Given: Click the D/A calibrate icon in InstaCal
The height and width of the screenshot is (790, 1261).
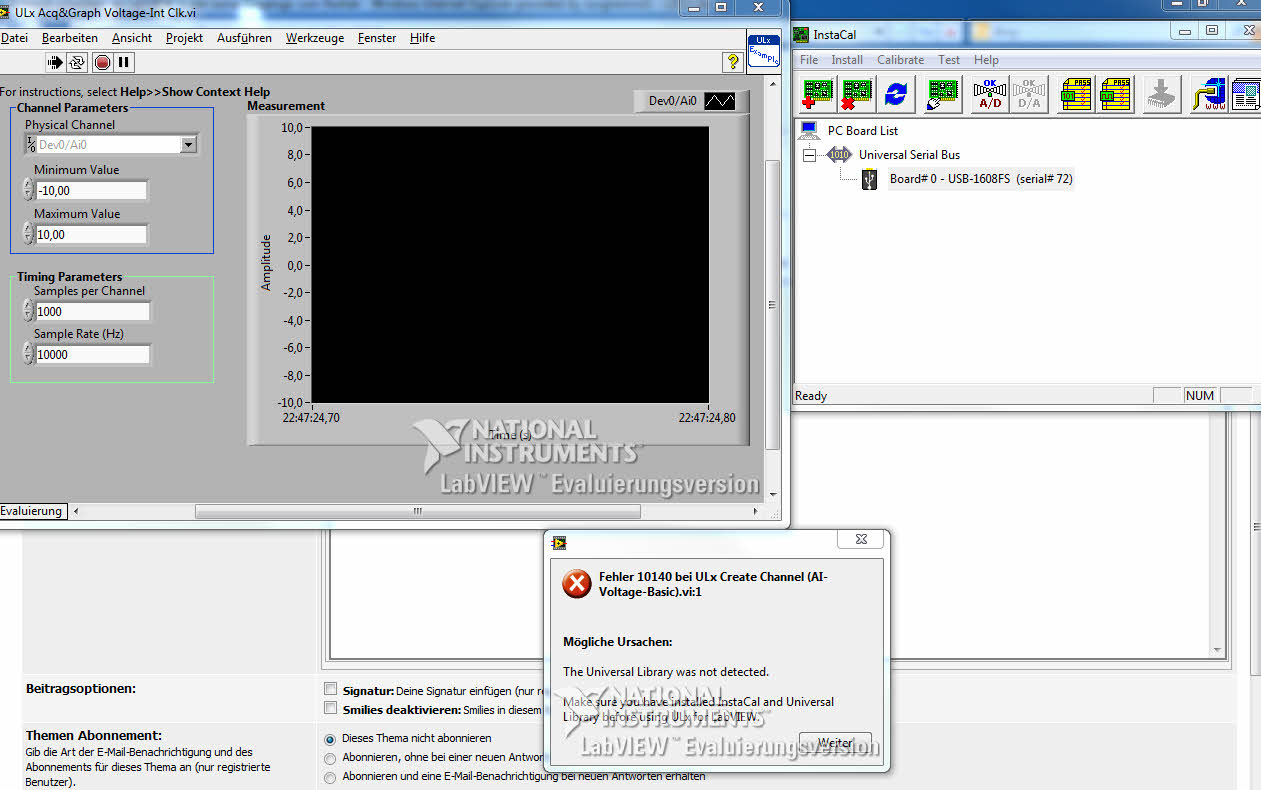Looking at the screenshot, I should [1028, 94].
